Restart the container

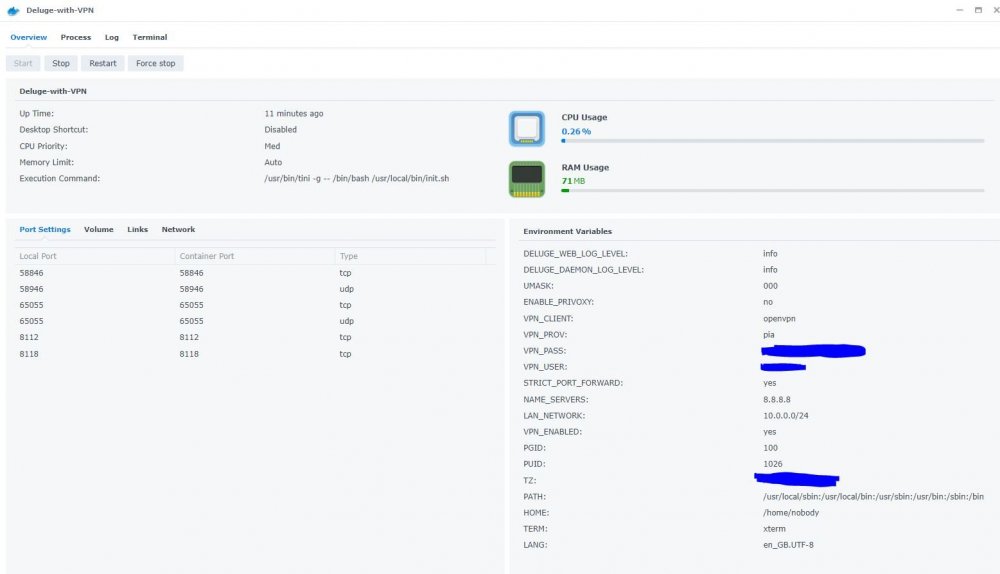[x=103, y=63]
